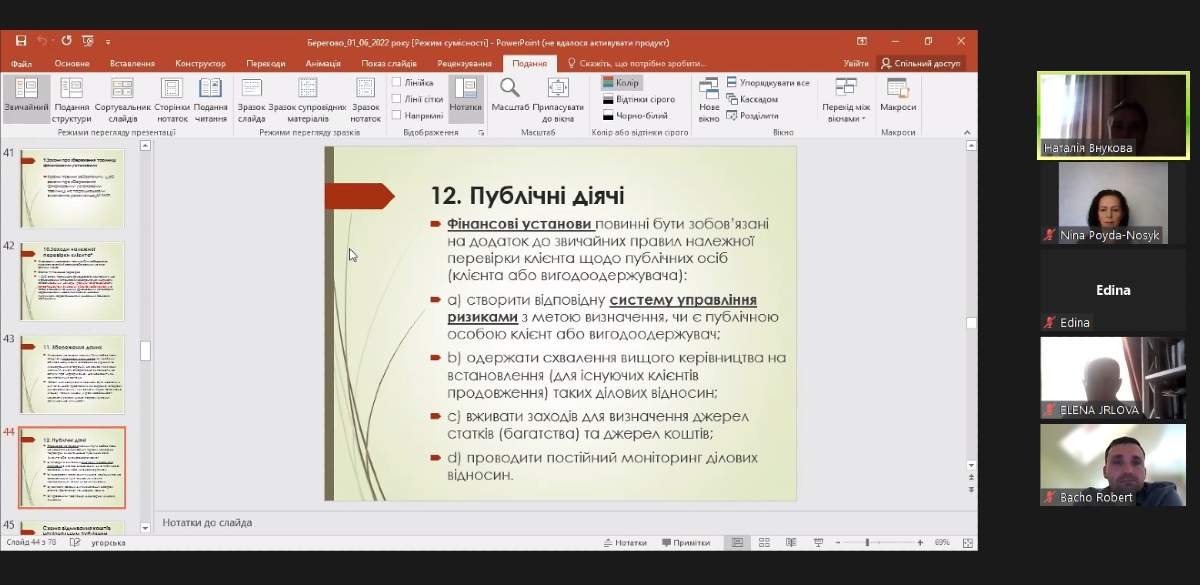Select the Колір color mode swatch
The height and width of the screenshot is (585, 1200).
tap(620, 83)
